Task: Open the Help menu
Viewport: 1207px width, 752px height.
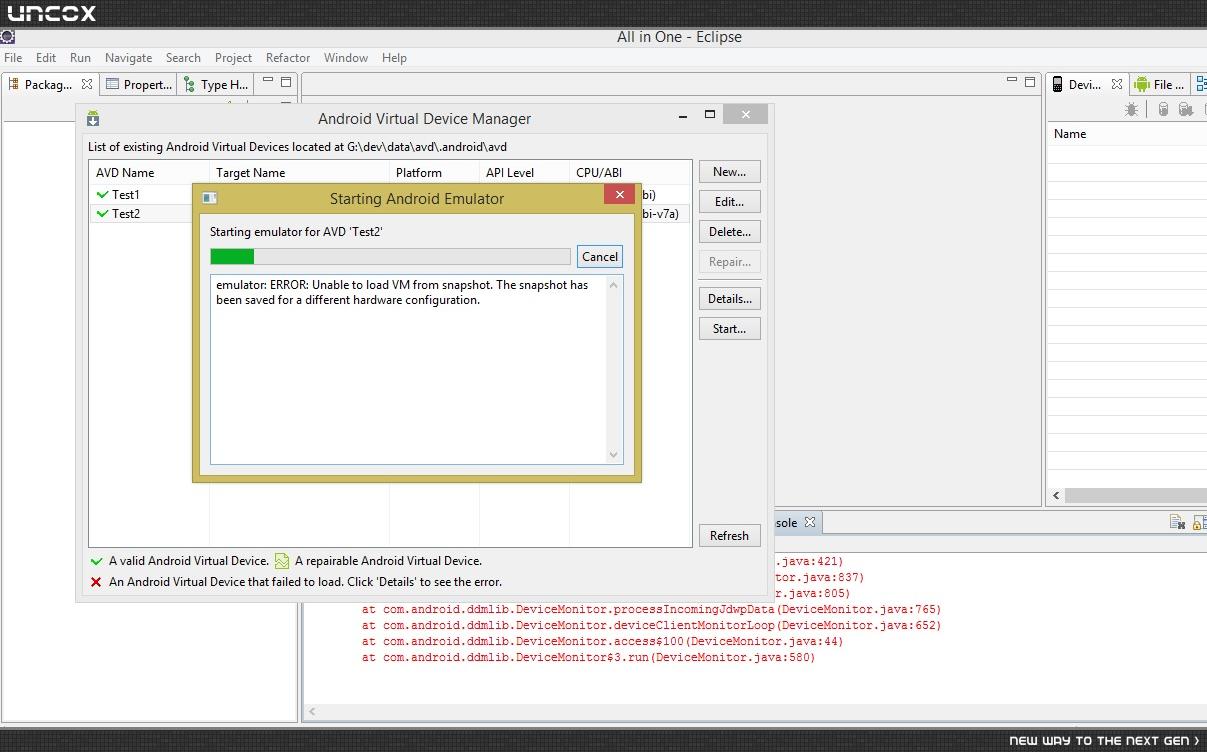Action: [394, 58]
